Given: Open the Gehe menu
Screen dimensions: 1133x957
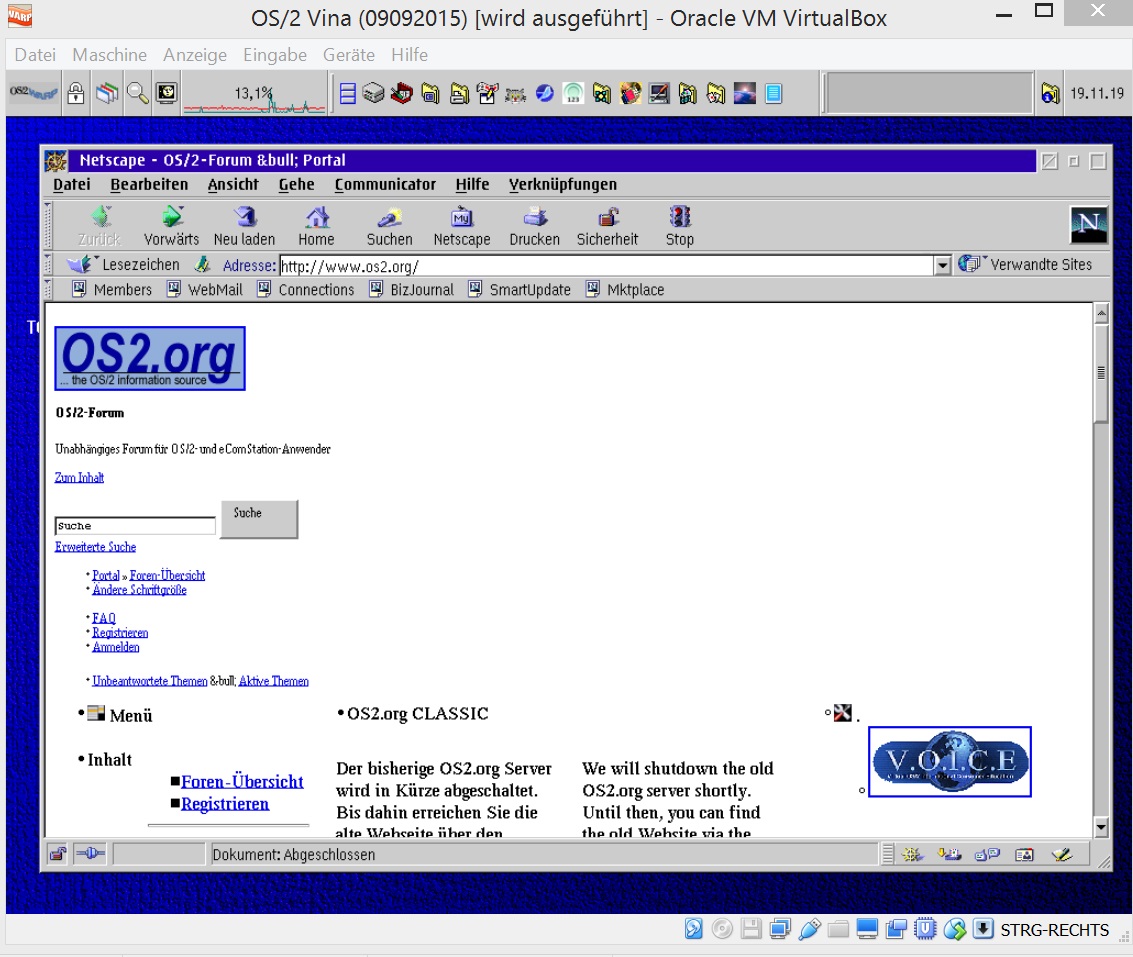Looking at the screenshot, I should tap(296, 184).
